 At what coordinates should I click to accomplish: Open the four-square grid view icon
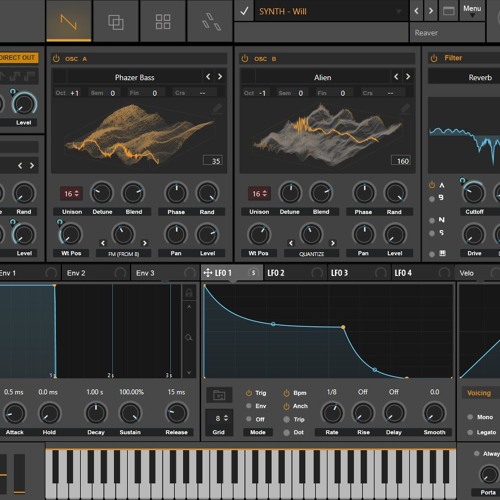163,22
